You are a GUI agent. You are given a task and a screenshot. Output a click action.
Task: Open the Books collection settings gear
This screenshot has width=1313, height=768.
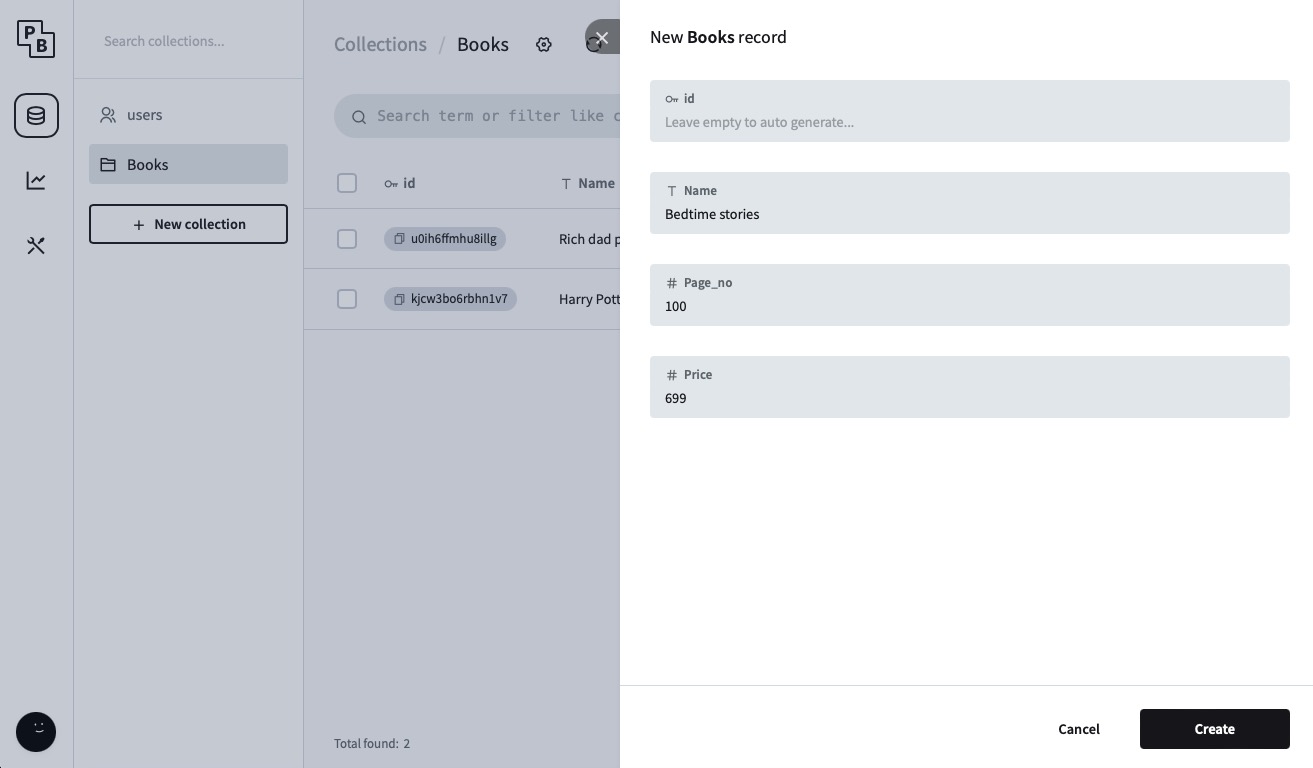click(x=543, y=44)
